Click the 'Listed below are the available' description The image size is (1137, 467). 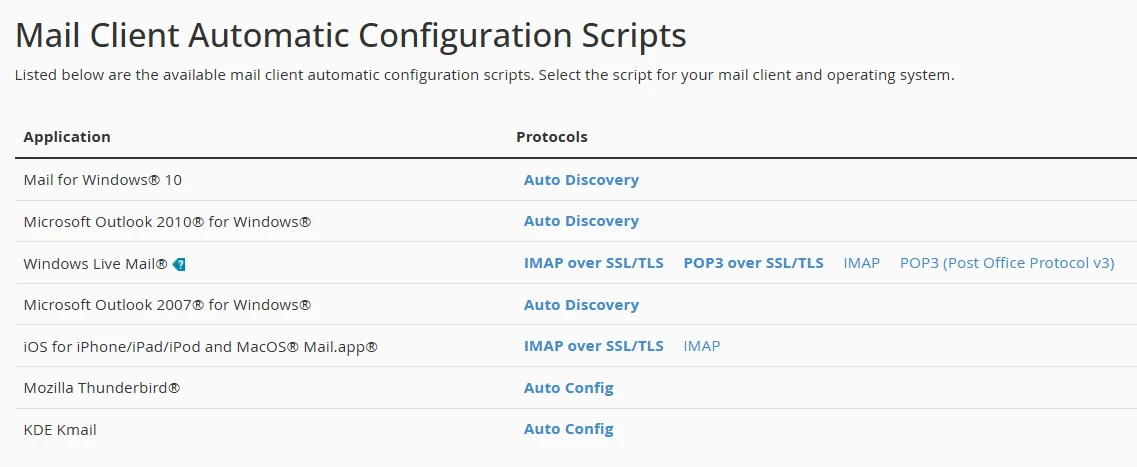[x=484, y=75]
